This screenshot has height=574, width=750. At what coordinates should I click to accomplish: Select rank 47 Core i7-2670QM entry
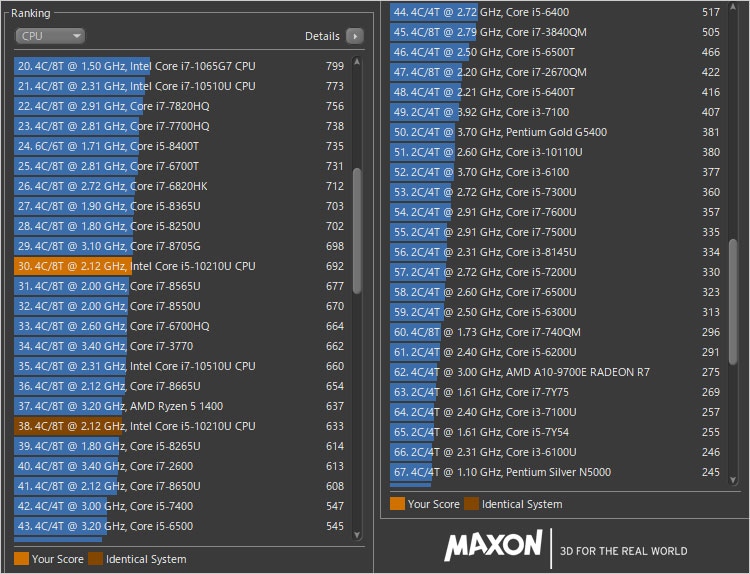[x=556, y=72]
